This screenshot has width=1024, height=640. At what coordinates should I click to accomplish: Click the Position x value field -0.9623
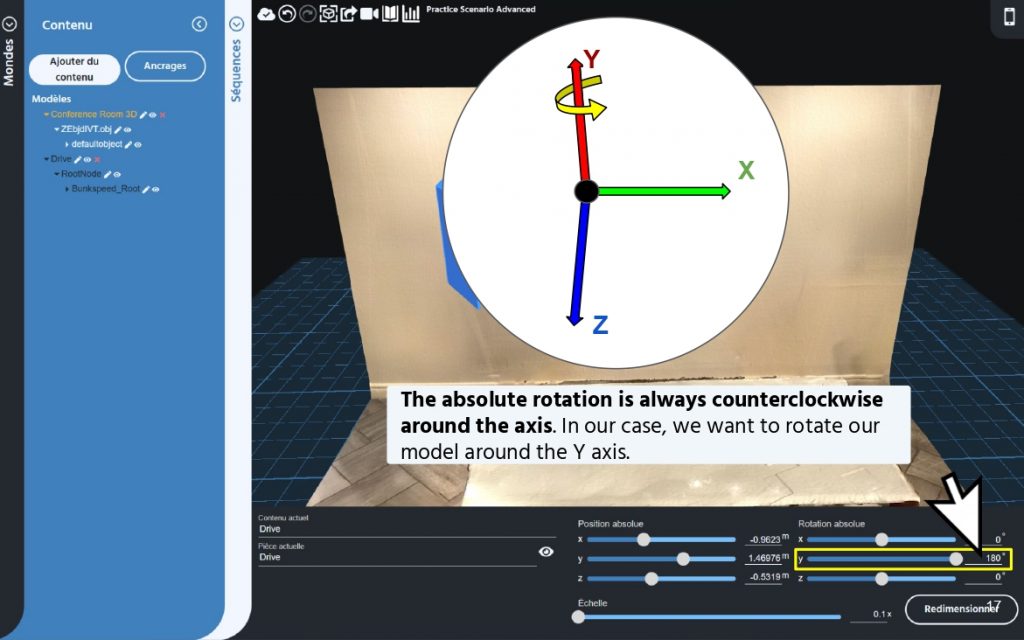(x=763, y=539)
